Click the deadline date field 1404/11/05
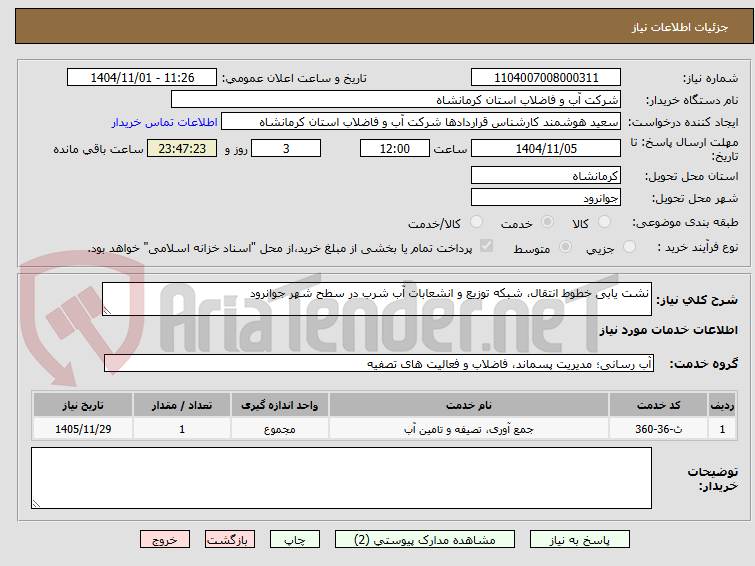 click(x=546, y=148)
